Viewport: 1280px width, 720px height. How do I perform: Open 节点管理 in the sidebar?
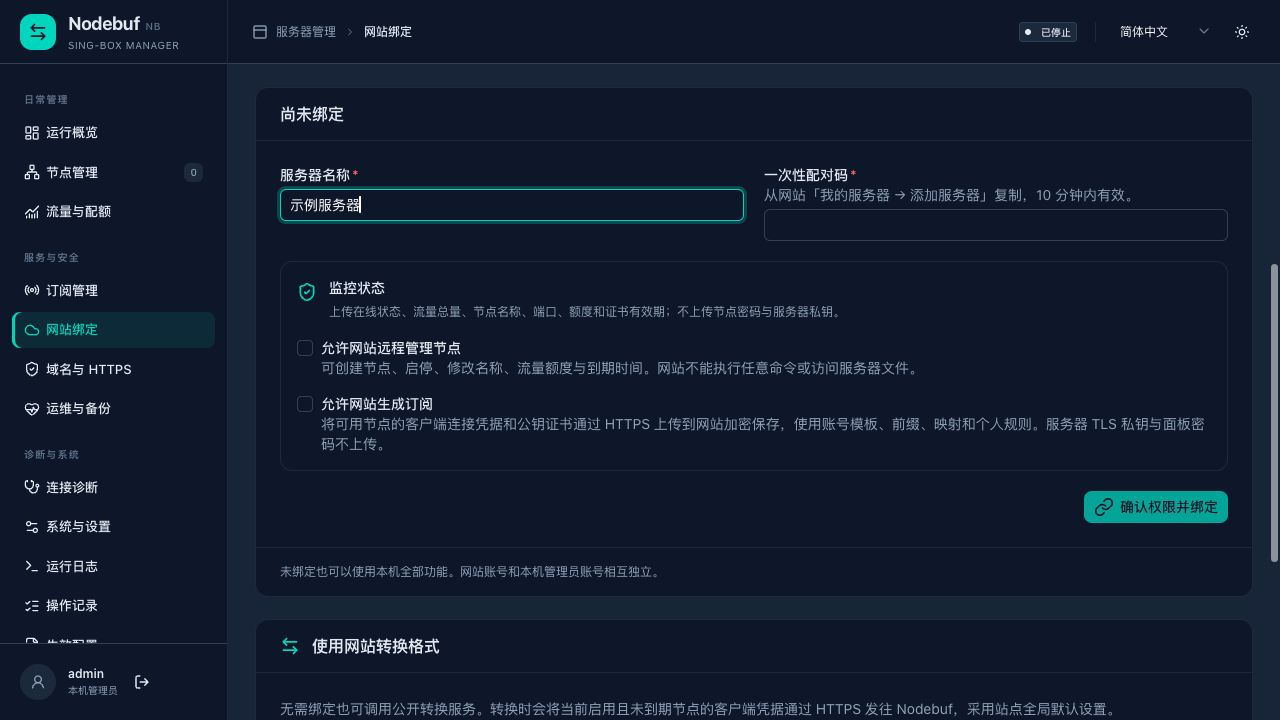[x=114, y=173]
